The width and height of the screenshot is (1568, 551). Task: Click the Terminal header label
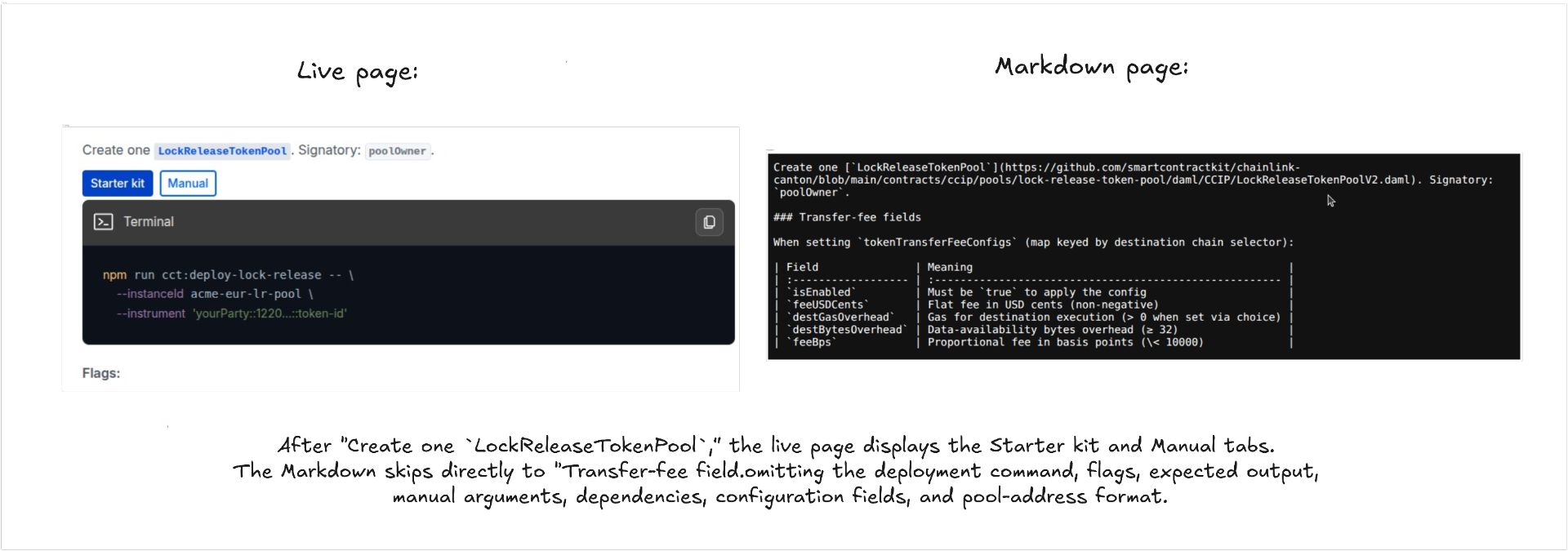tap(149, 222)
